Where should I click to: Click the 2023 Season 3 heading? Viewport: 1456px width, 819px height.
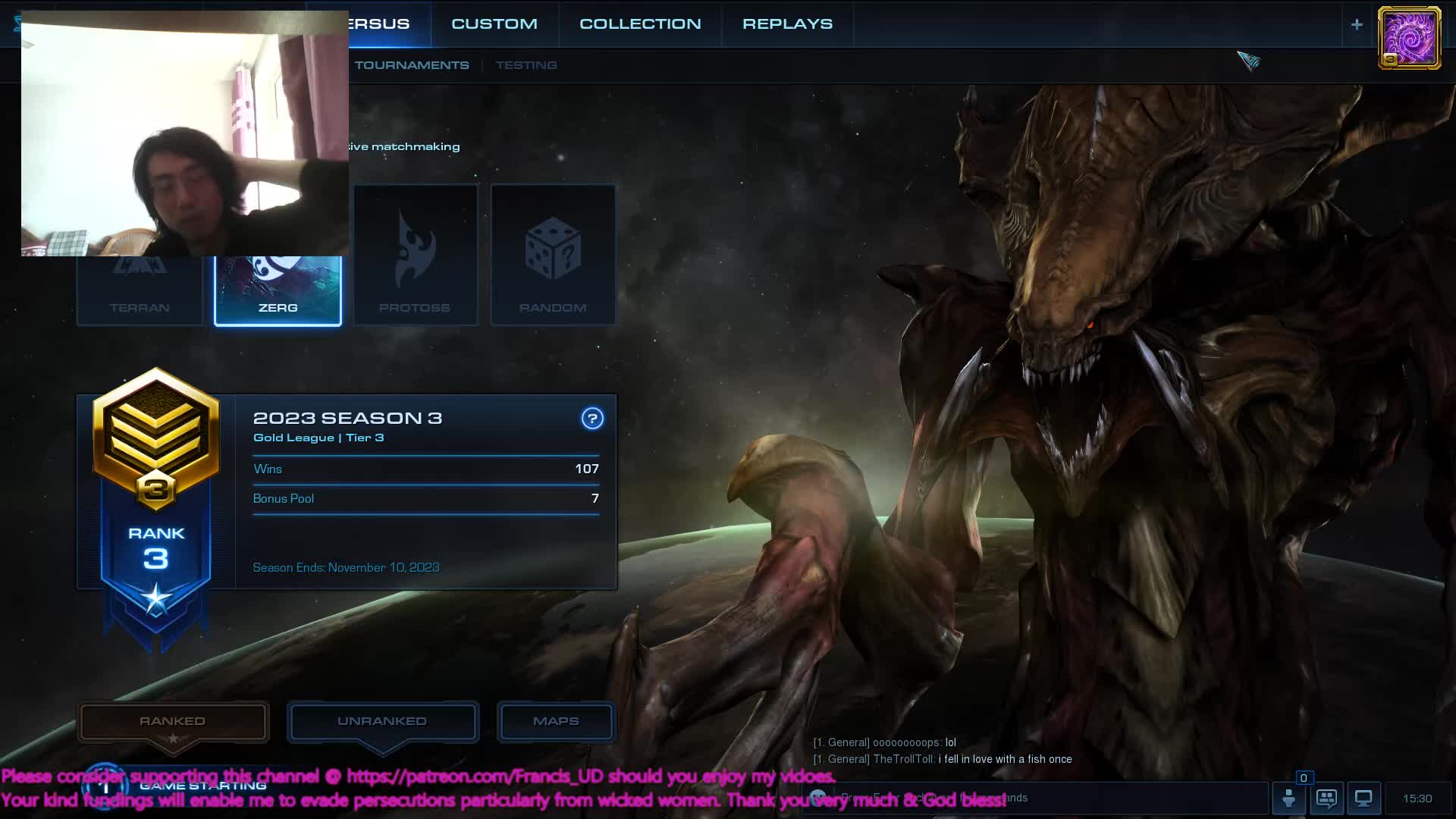(347, 418)
